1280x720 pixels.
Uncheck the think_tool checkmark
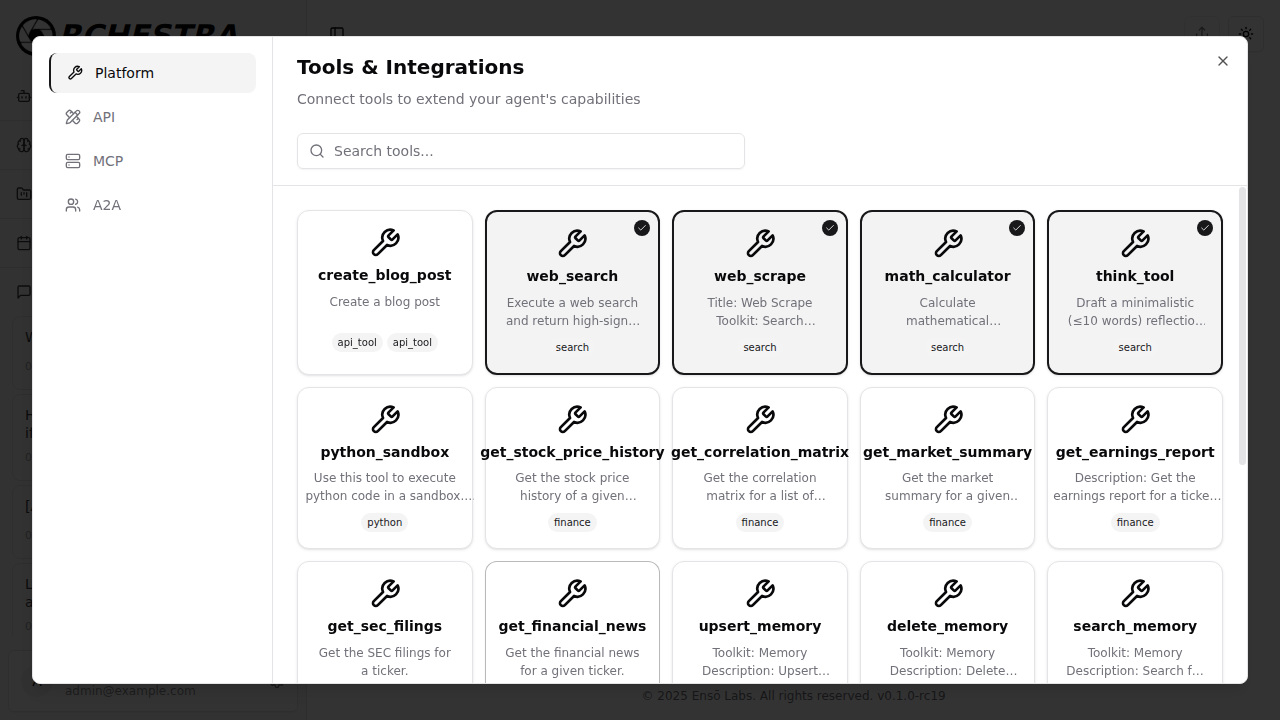(x=1205, y=228)
